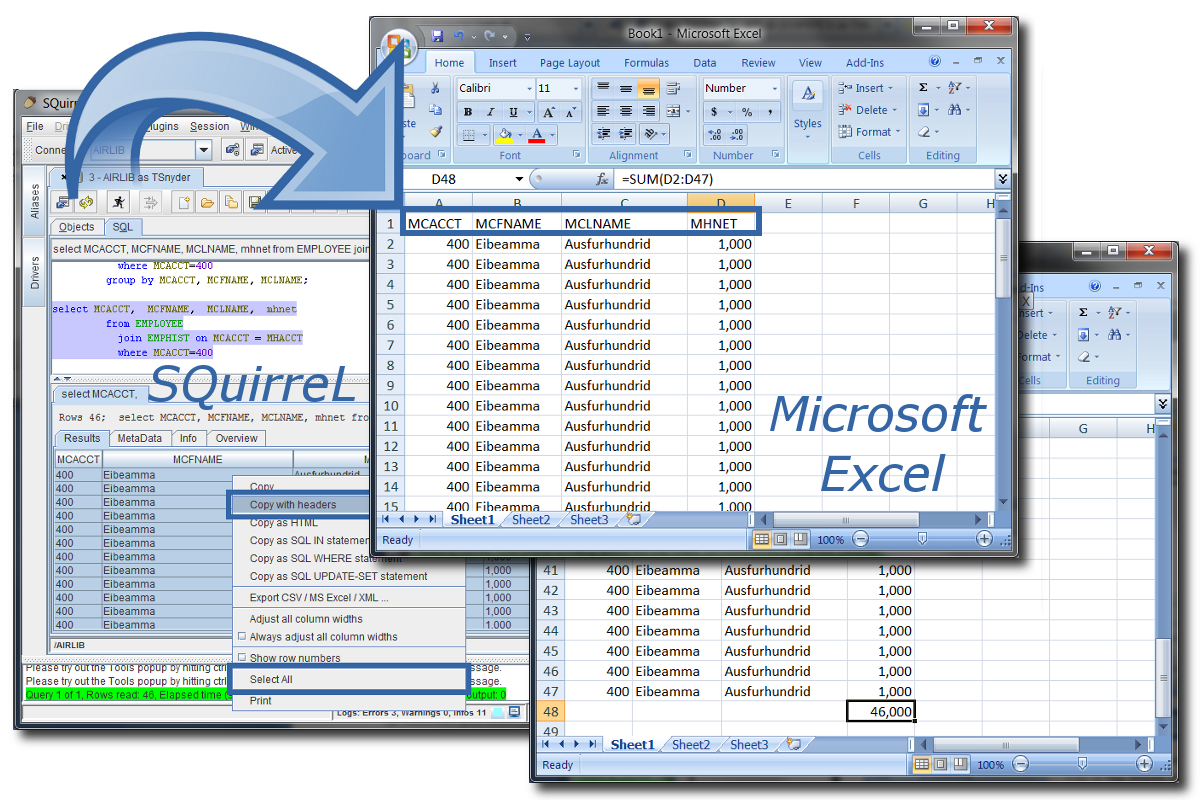Select cell with 46,000 in back Excel
This screenshot has width=1200, height=800.
pos(880,711)
